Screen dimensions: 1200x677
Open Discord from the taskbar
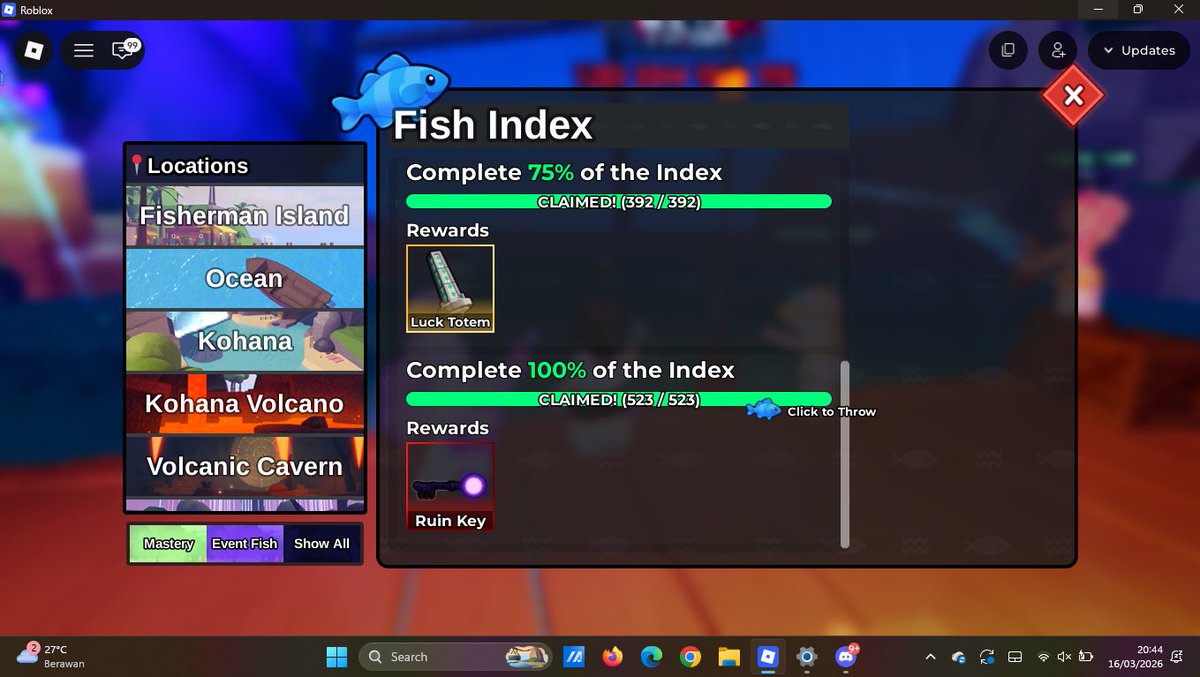click(846, 657)
